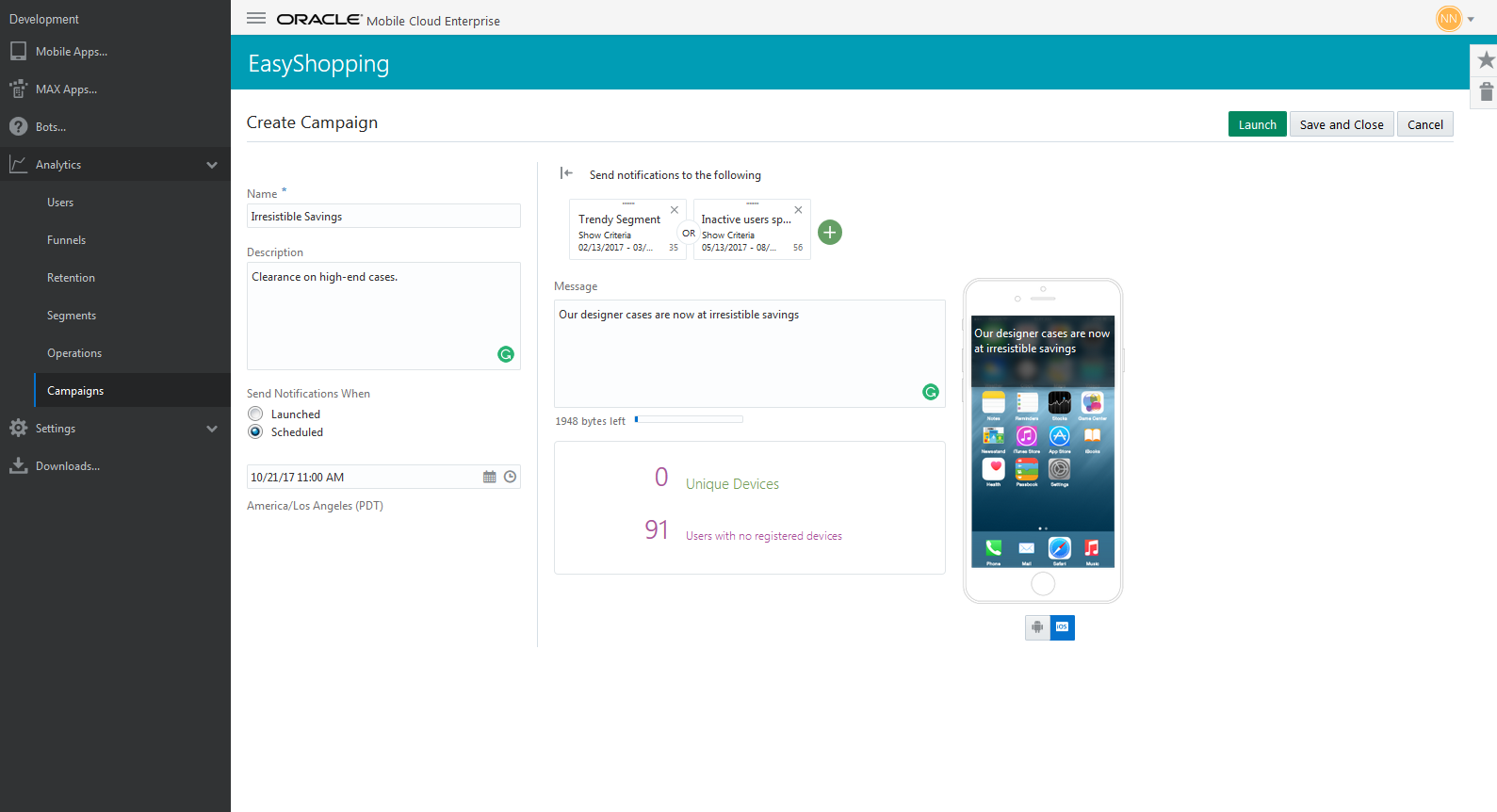The width and height of the screenshot is (1497, 812).
Task: Open the clock time picker
Action: [510, 477]
